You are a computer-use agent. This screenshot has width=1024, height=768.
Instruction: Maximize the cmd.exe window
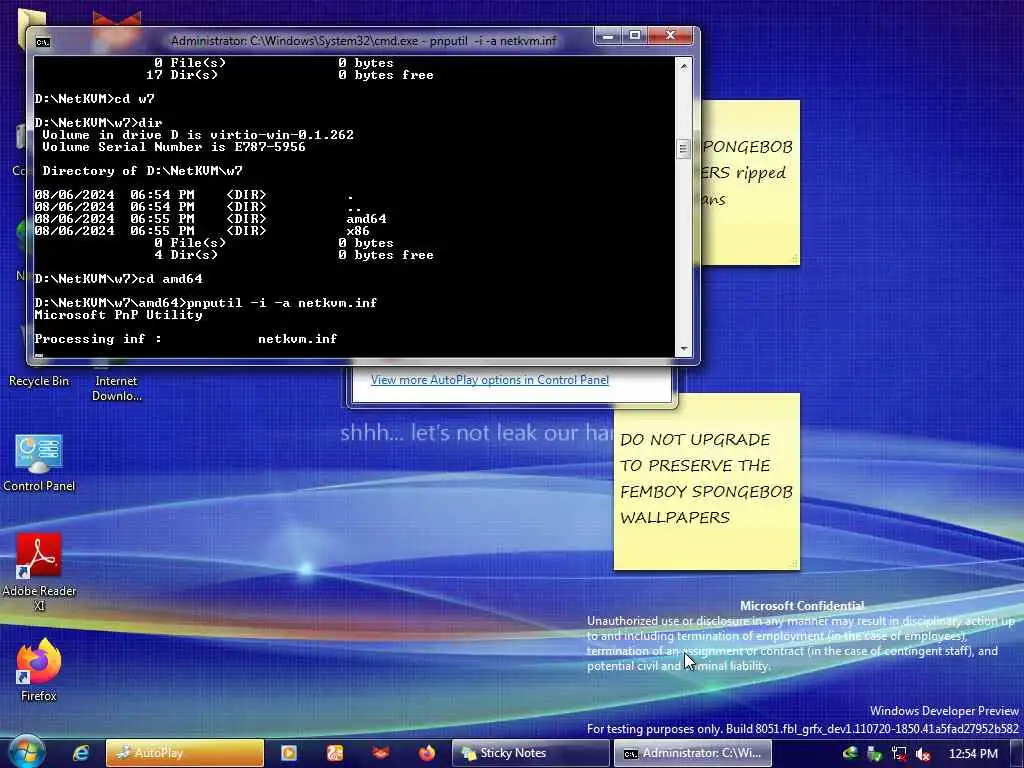[x=634, y=36]
